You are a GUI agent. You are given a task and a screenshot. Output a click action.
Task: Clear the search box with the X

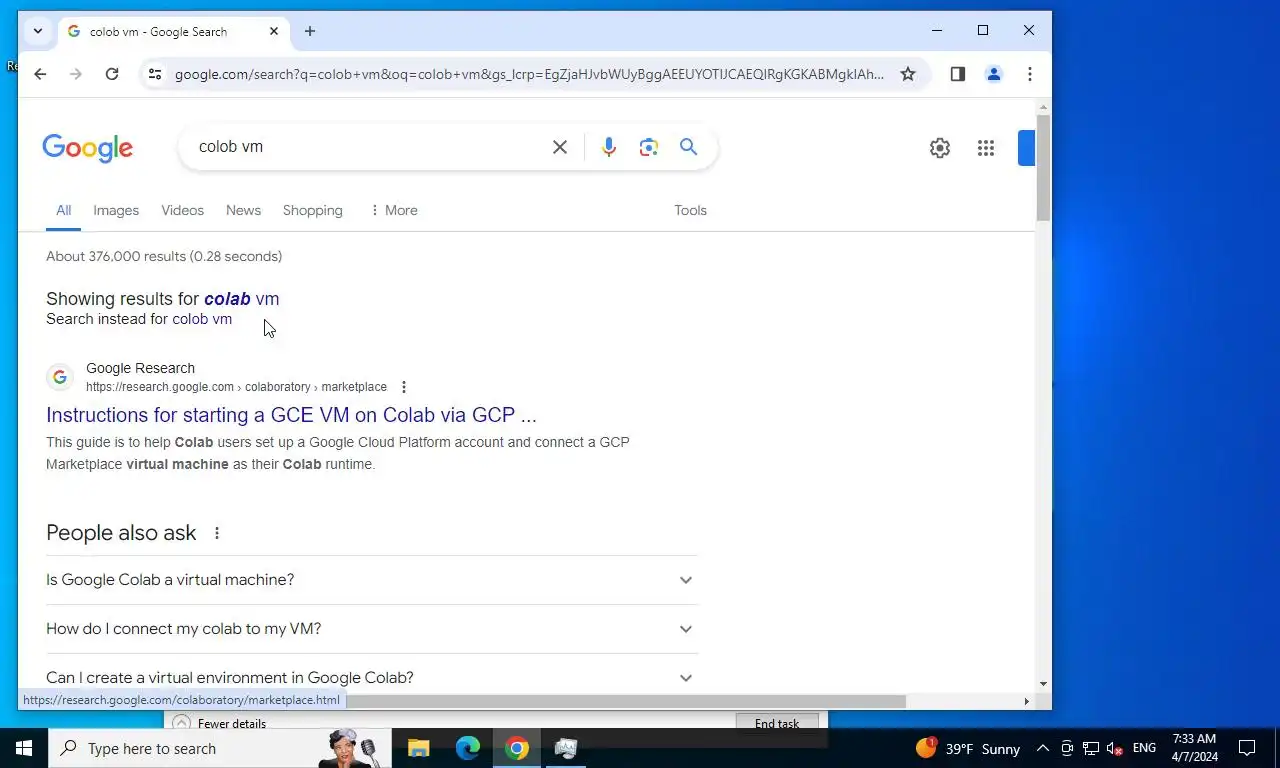560,147
